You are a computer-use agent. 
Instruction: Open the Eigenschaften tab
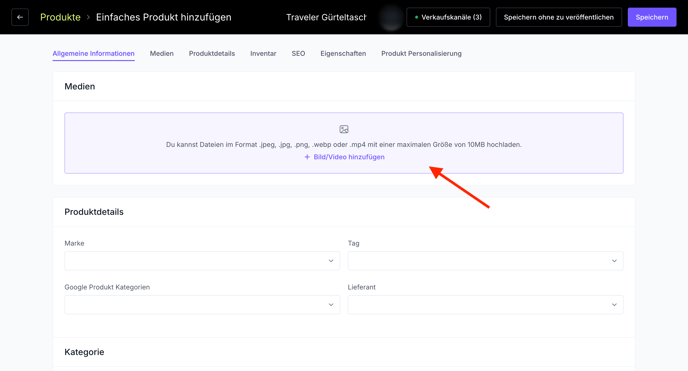pos(343,54)
